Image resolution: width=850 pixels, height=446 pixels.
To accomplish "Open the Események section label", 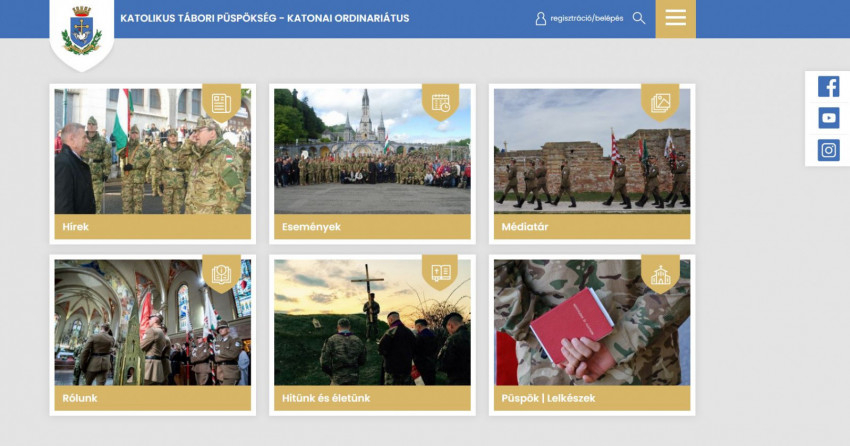I will click(x=311, y=227).
